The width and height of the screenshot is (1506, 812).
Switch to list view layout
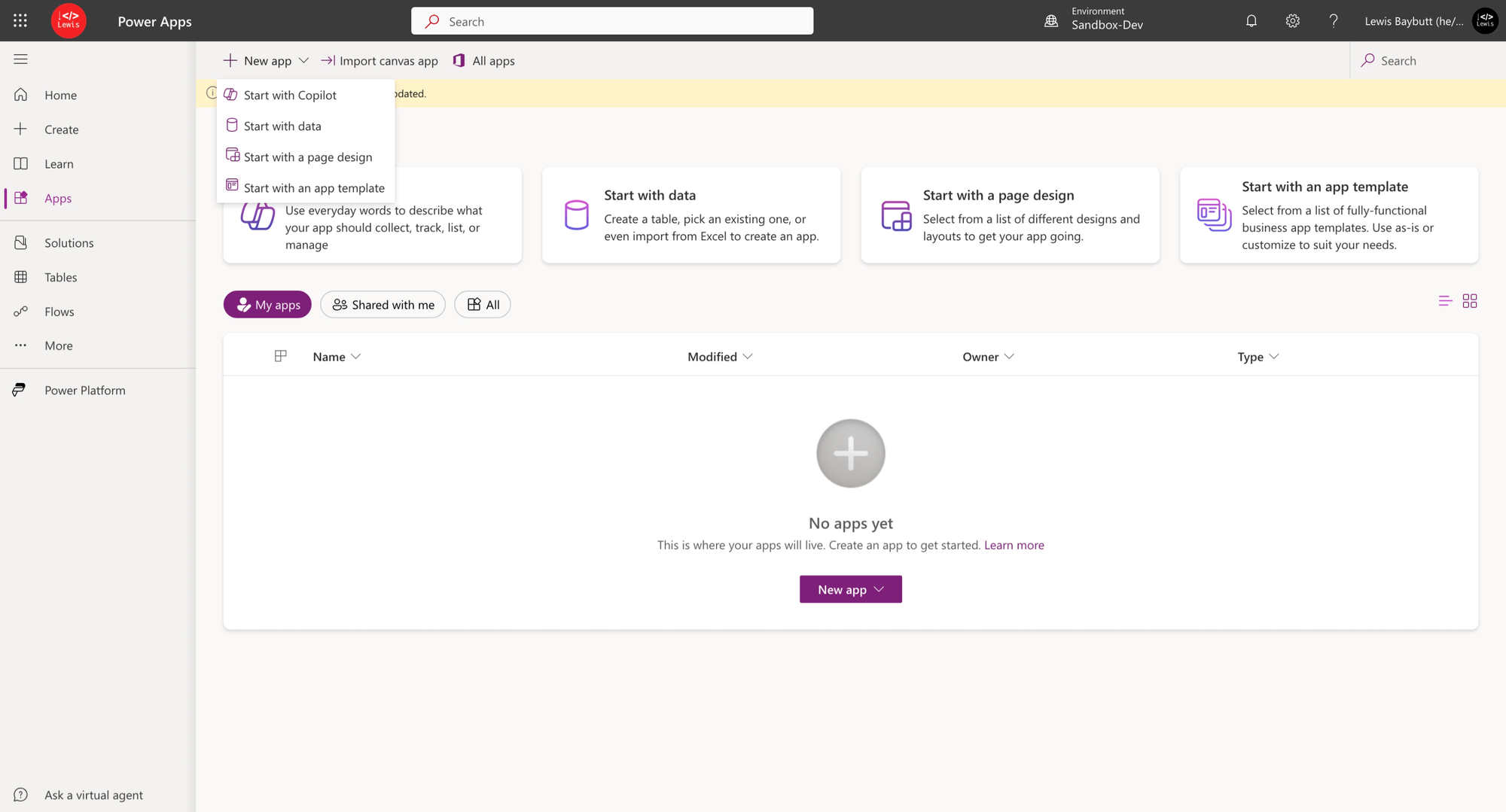[1445, 301]
